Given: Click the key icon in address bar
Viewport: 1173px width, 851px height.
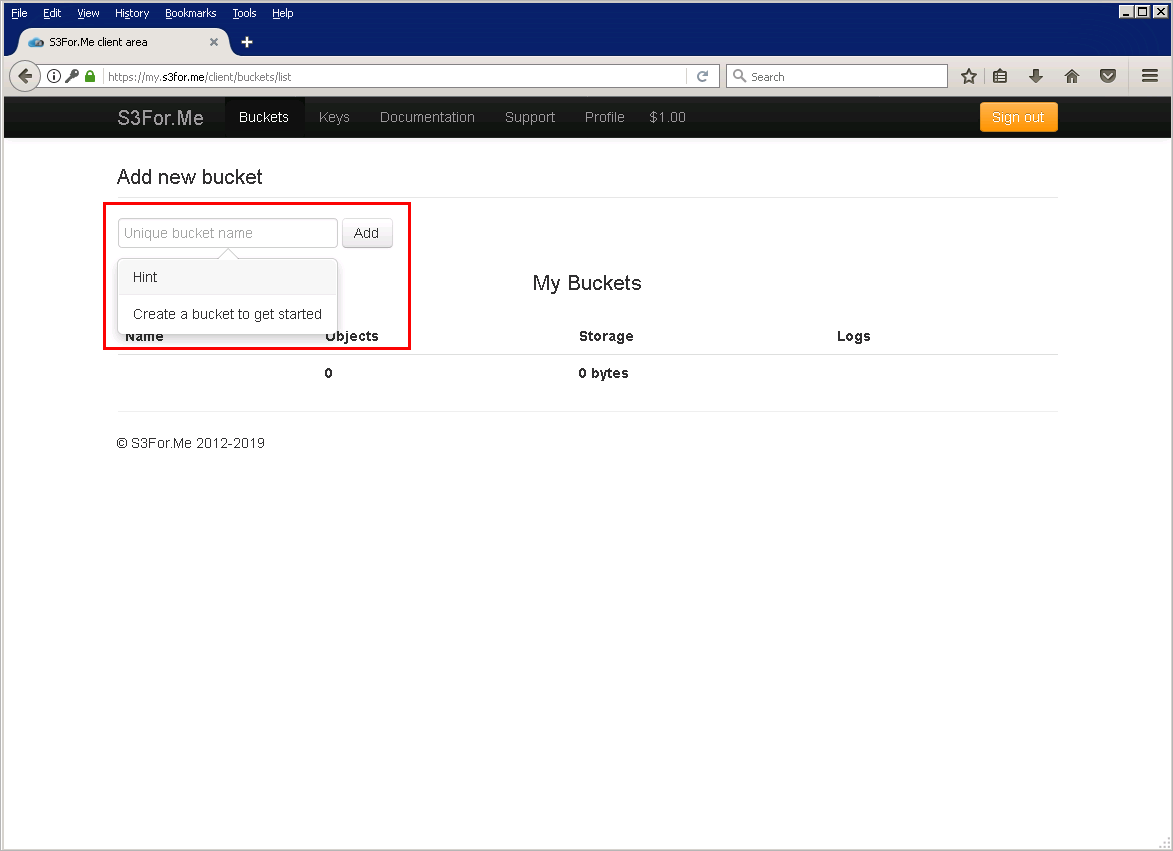Looking at the screenshot, I should point(72,76).
